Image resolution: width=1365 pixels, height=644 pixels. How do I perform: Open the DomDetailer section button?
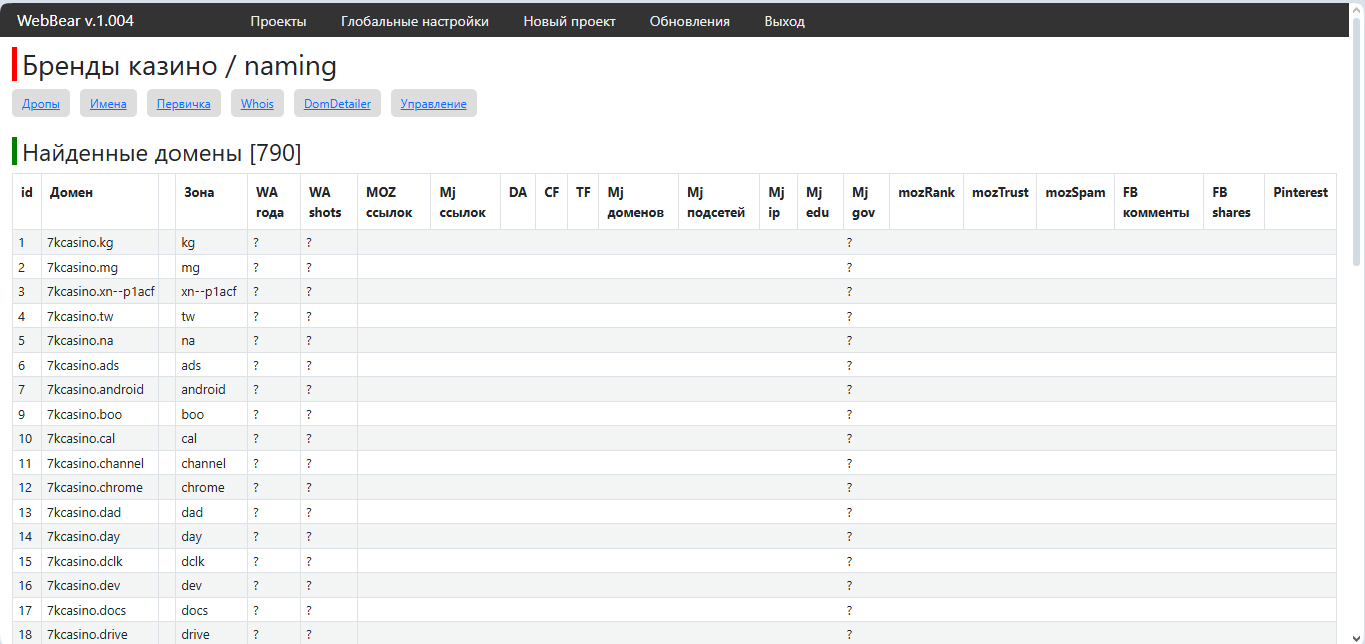tap(337, 103)
